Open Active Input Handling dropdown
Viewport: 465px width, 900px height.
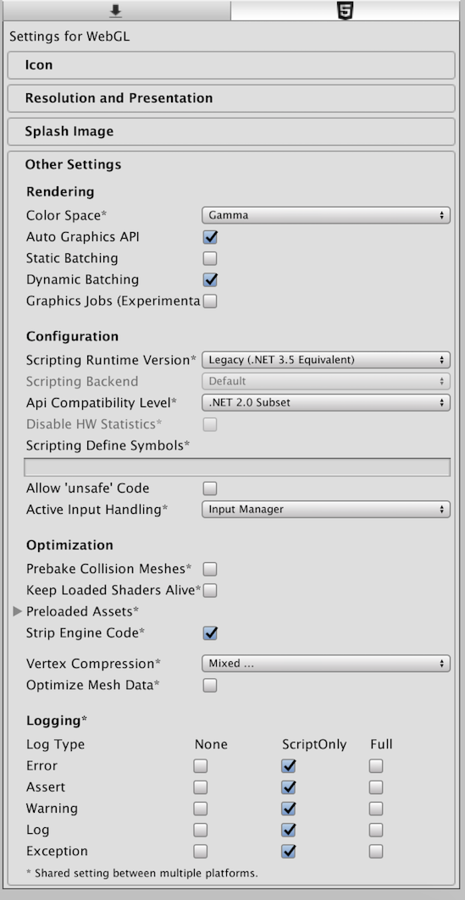[326, 509]
